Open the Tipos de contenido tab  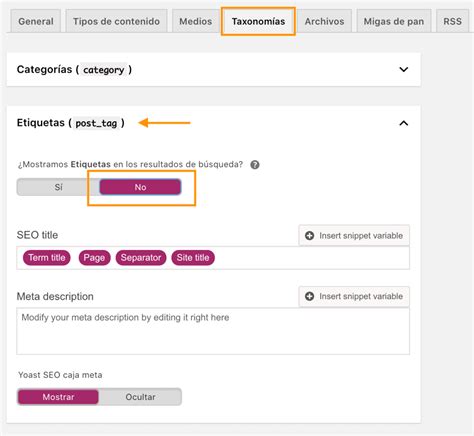pyautogui.click(x=116, y=21)
